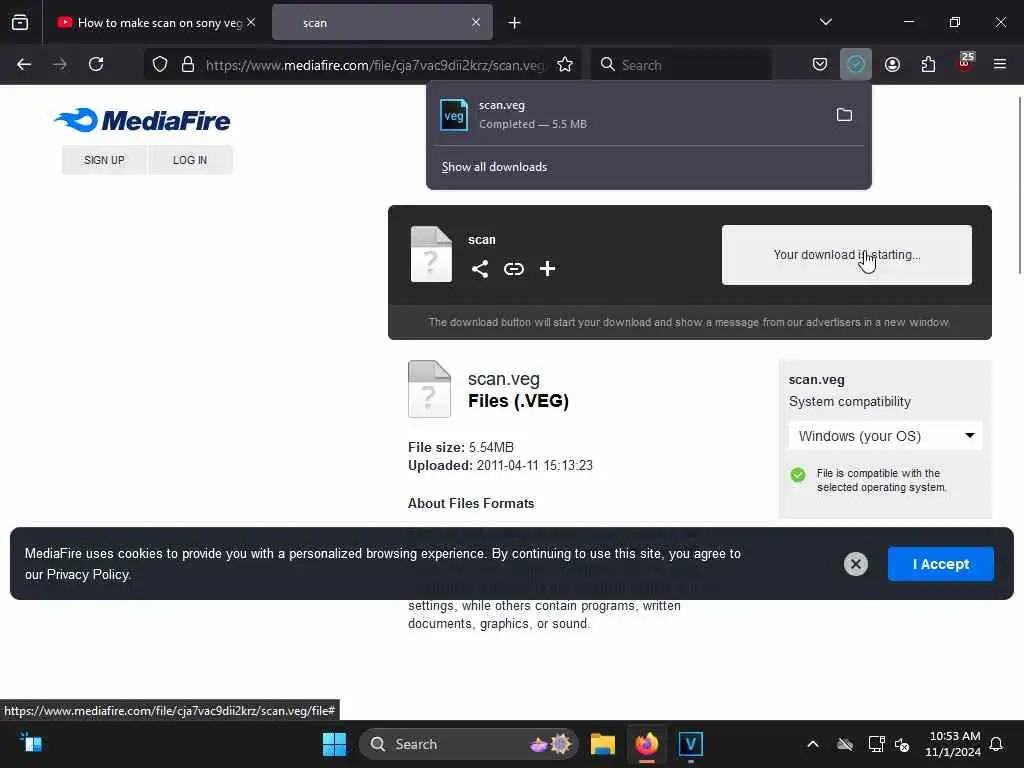This screenshot has height=768, width=1024.
Task: Click the Pocket save icon
Action: pos(820,64)
